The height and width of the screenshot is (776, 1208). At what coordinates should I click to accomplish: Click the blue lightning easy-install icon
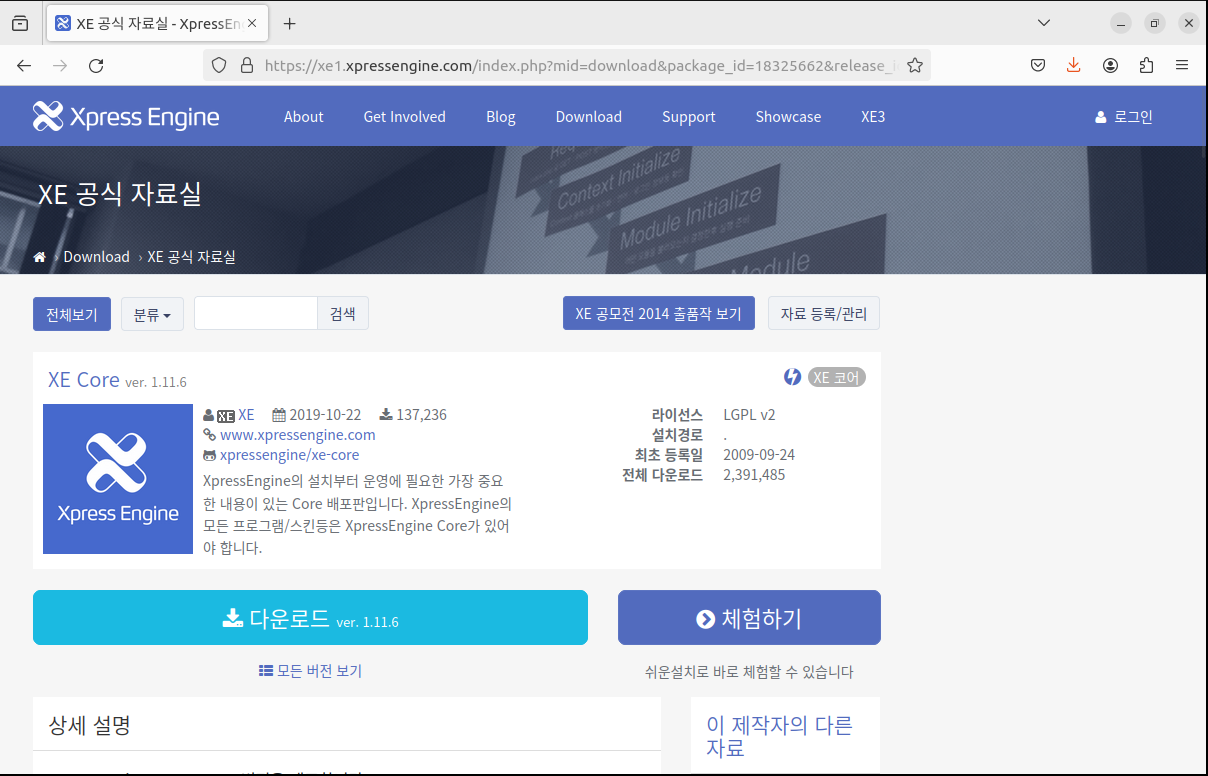point(792,377)
